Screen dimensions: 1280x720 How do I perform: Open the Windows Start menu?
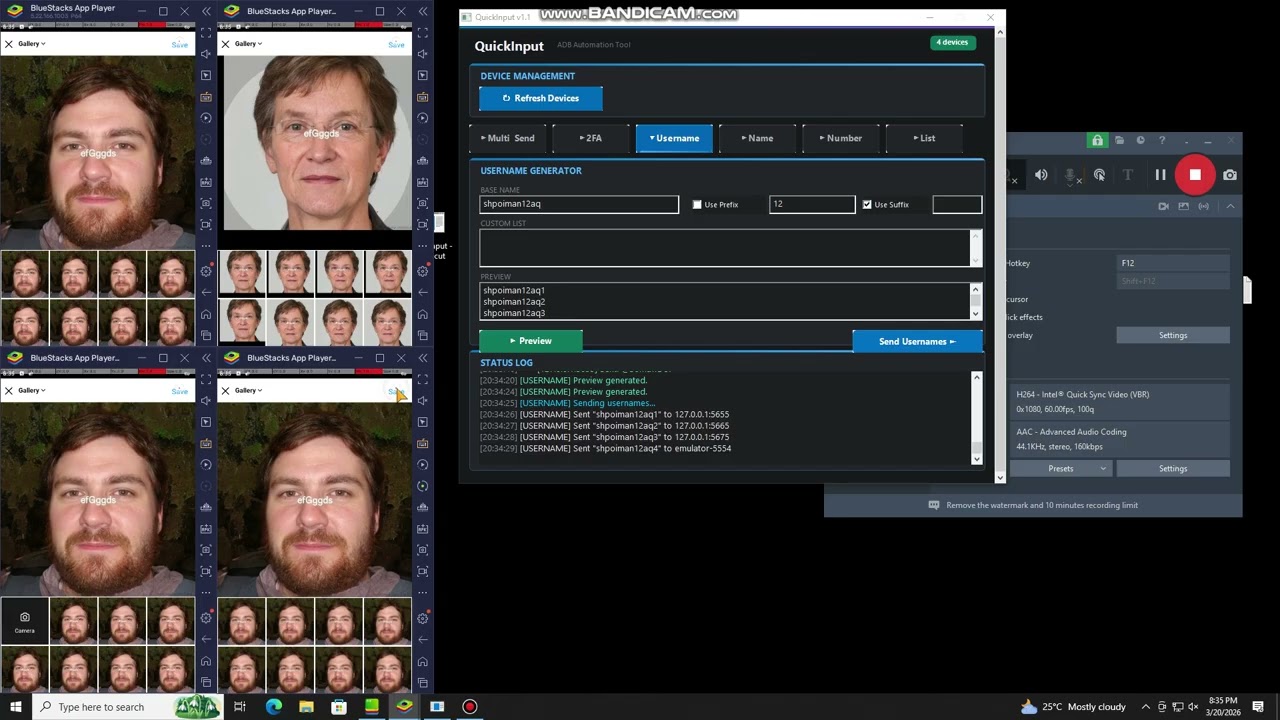[x=15, y=707]
